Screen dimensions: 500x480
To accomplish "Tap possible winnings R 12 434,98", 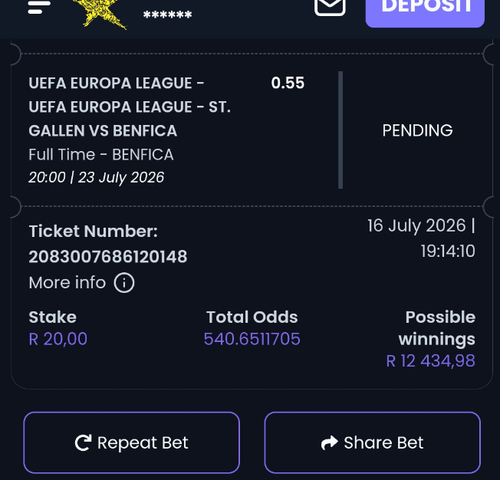I will coord(430,361).
